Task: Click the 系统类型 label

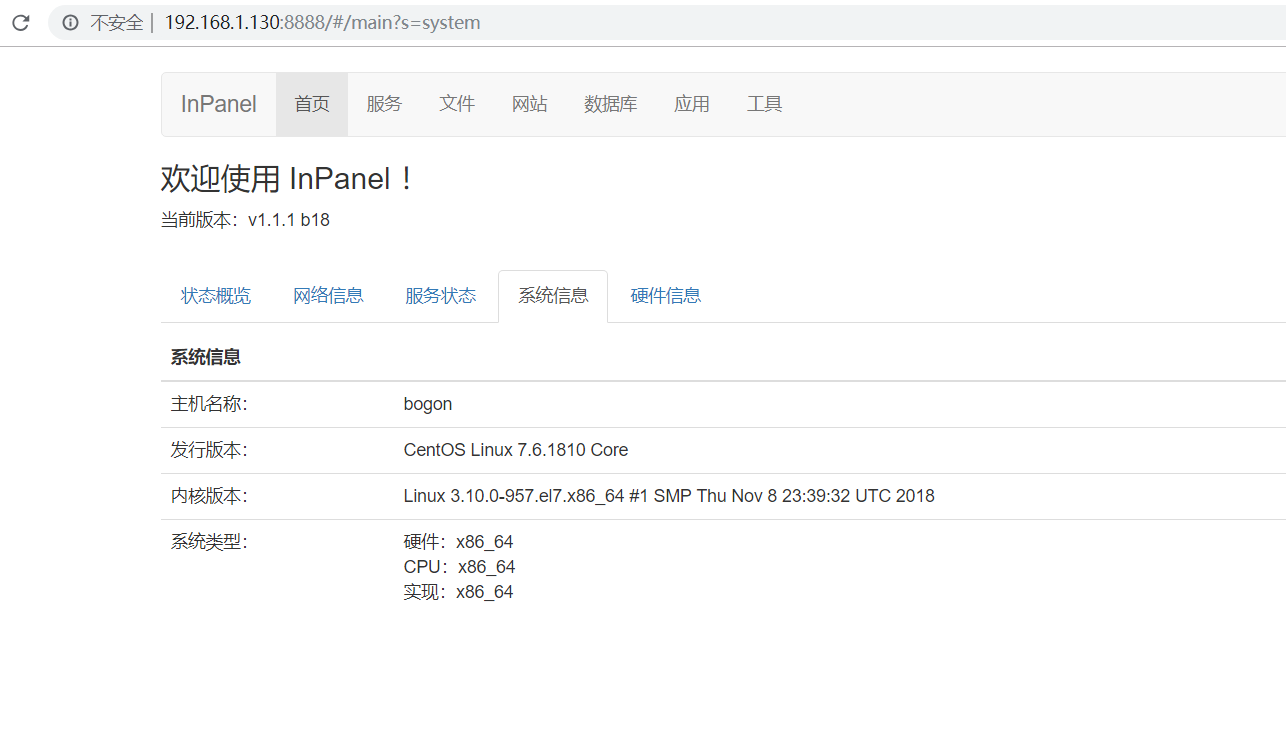Action: [209, 542]
